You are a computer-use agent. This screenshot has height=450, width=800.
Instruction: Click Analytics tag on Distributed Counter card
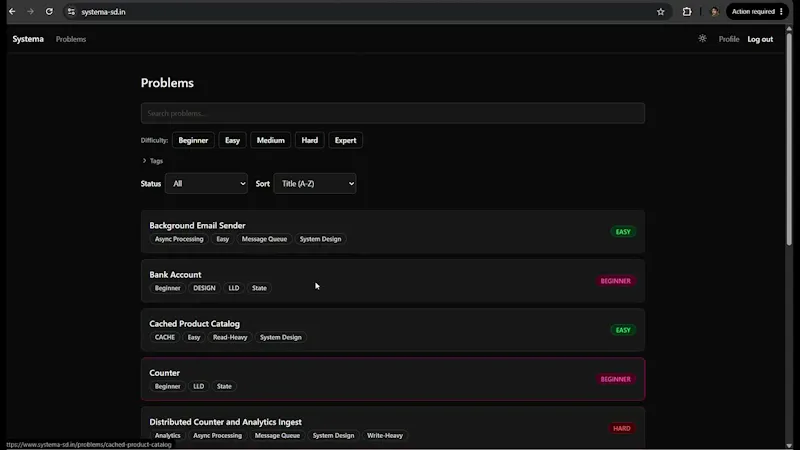pos(167,435)
